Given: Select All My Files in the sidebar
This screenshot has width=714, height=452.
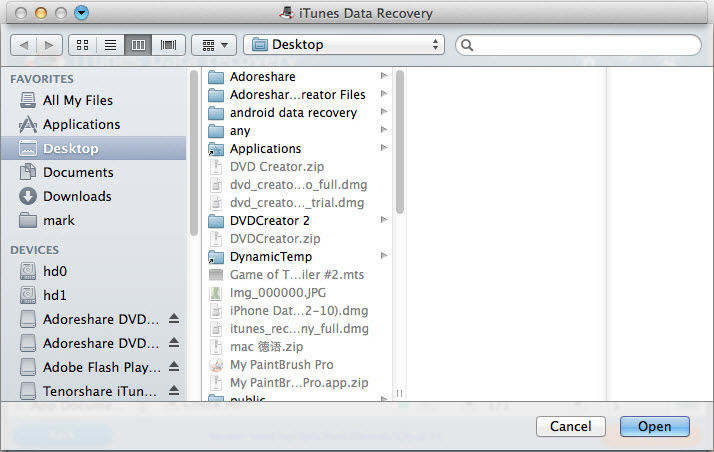Looking at the screenshot, I should (x=93, y=100).
